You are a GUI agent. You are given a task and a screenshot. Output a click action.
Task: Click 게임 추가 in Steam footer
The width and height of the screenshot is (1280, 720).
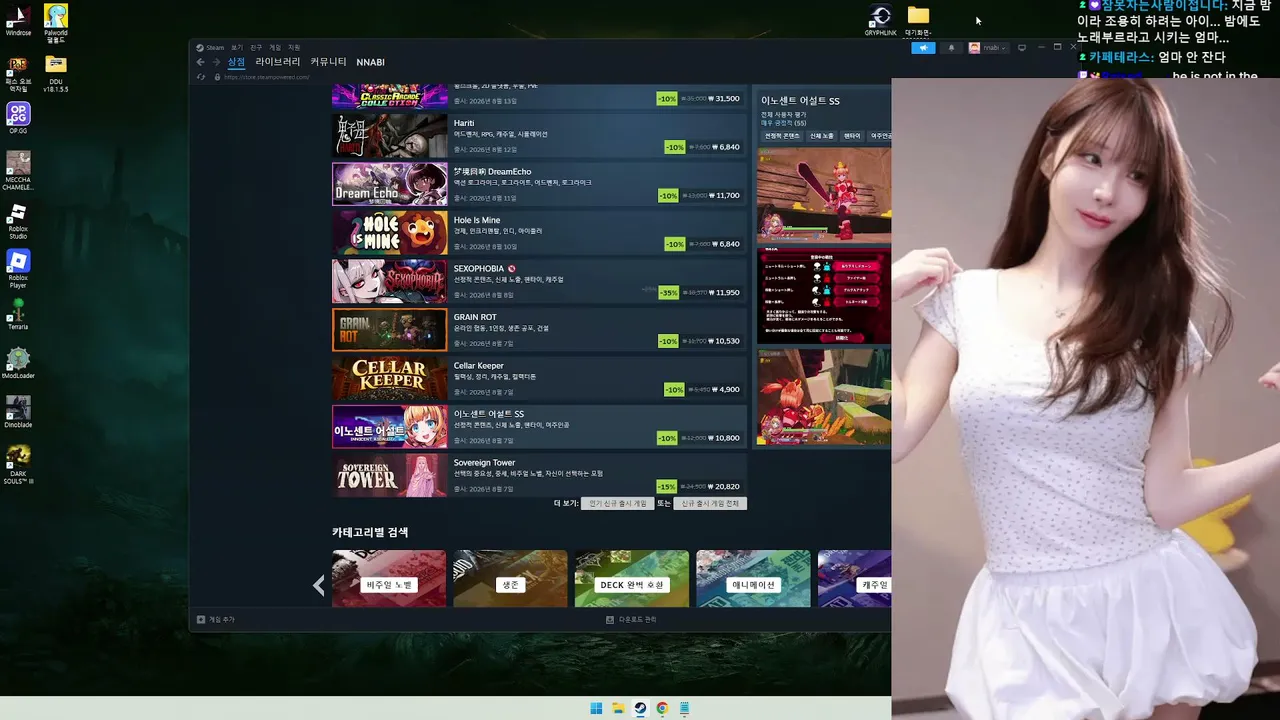(216, 620)
